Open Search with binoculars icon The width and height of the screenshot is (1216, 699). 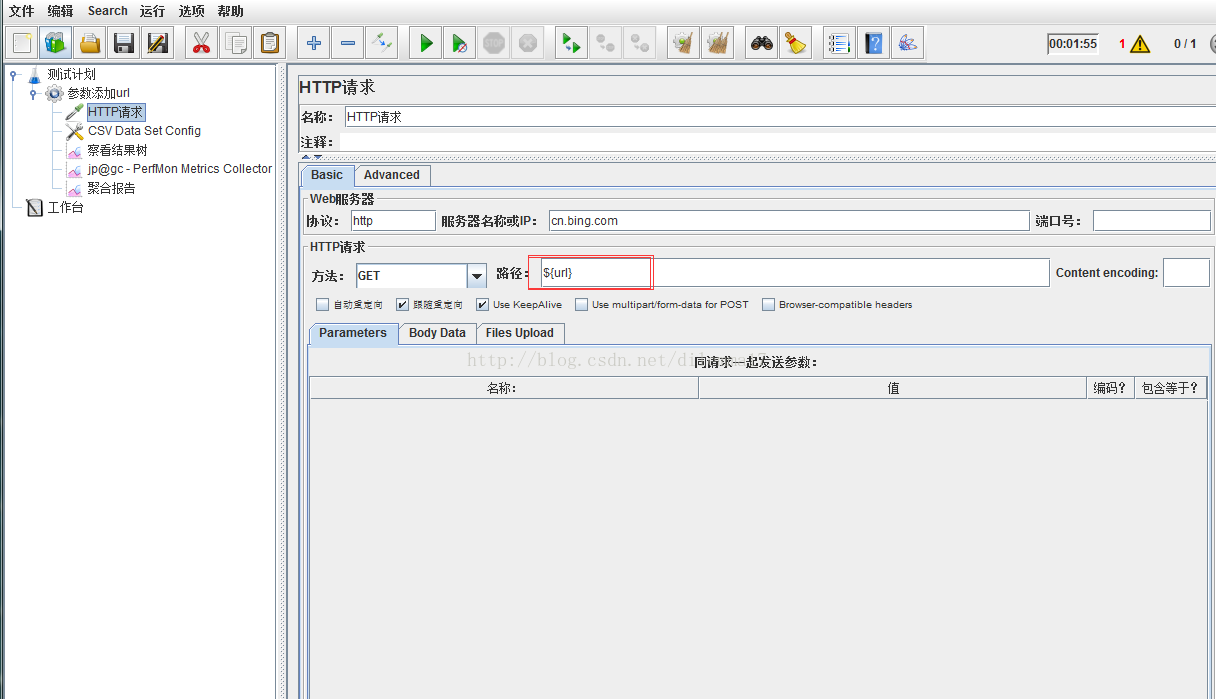tap(762, 43)
